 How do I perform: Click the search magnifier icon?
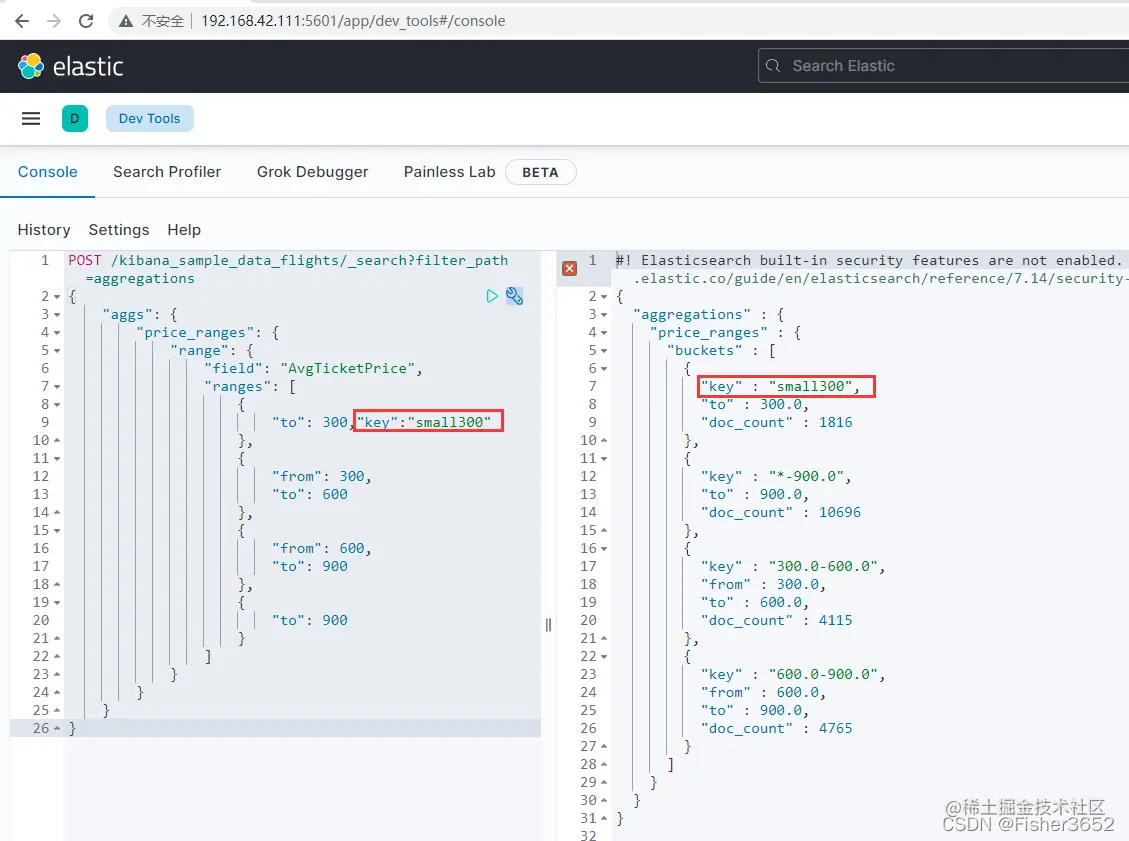(x=773, y=66)
